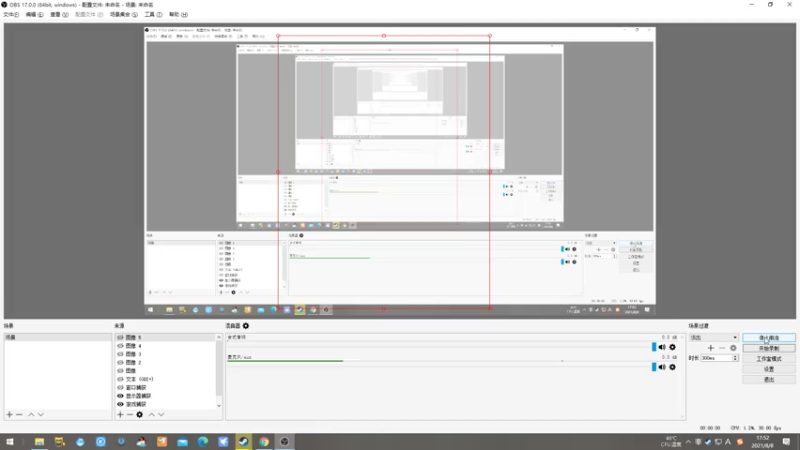The width and height of the screenshot is (800, 450).
Task: Open the scene transition type dropdown
Action: click(x=713, y=337)
